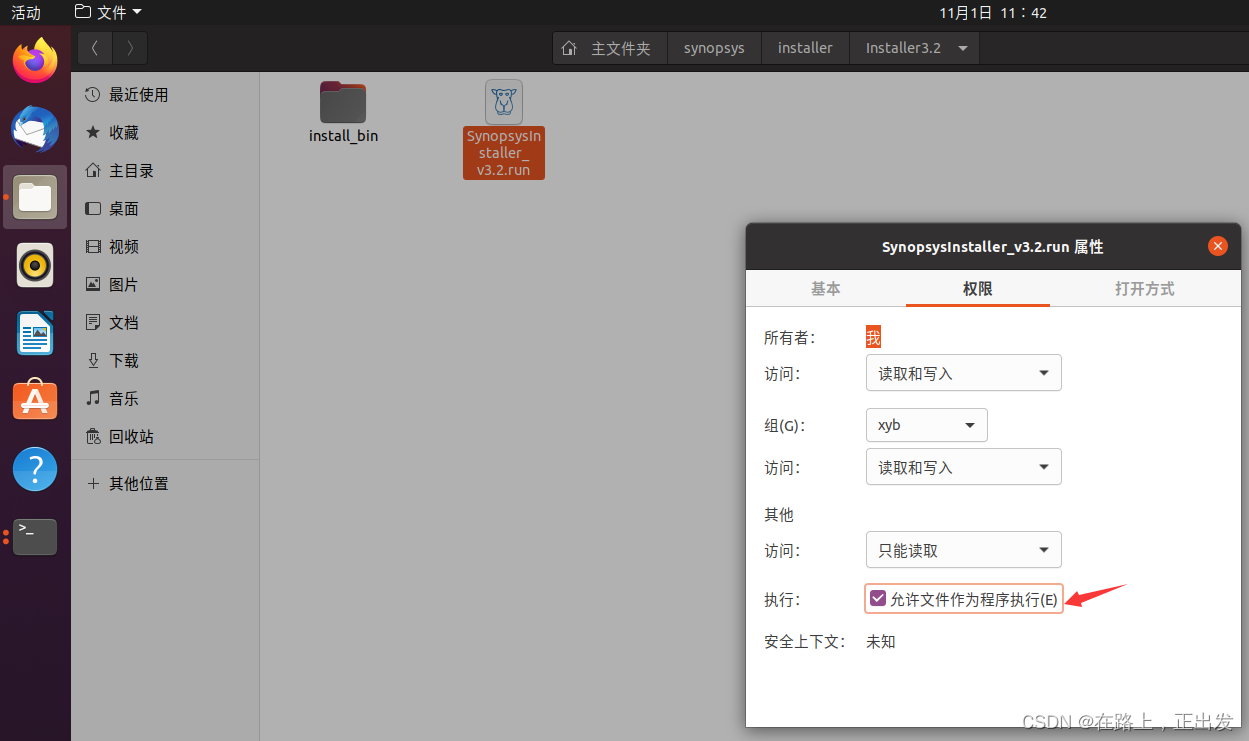1249x741 pixels.
Task: Uncheck allow executing file as program
Action: pyautogui.click(x=878, y=599)
